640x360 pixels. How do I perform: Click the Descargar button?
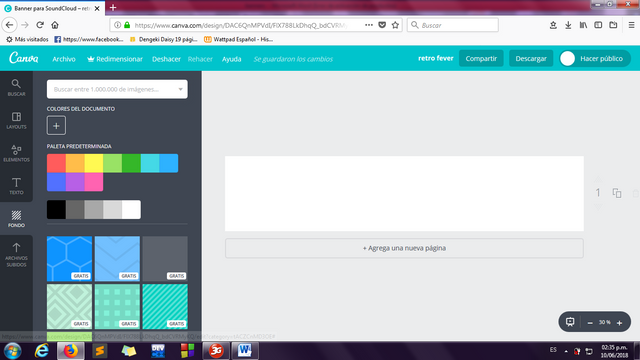point(531,58)
